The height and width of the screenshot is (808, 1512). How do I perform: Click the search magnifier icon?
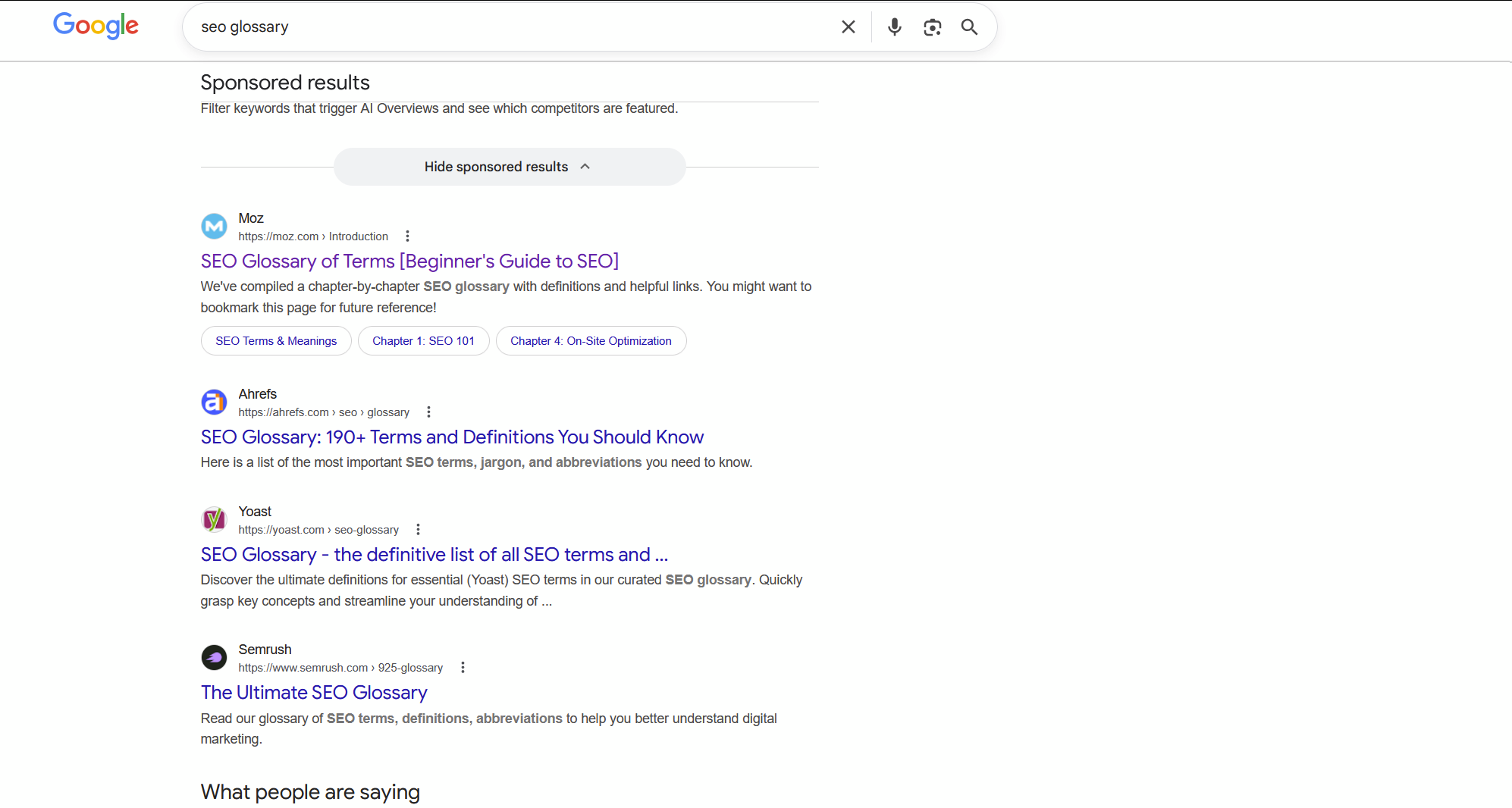coord(968,27)
